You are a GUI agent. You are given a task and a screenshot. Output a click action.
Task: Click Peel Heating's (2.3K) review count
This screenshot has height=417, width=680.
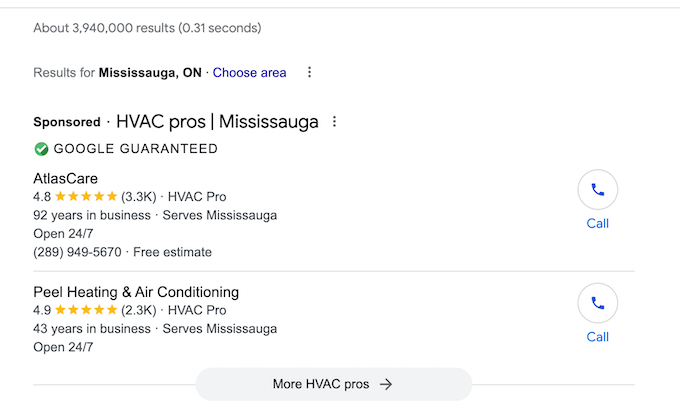(x=139, y=311)
